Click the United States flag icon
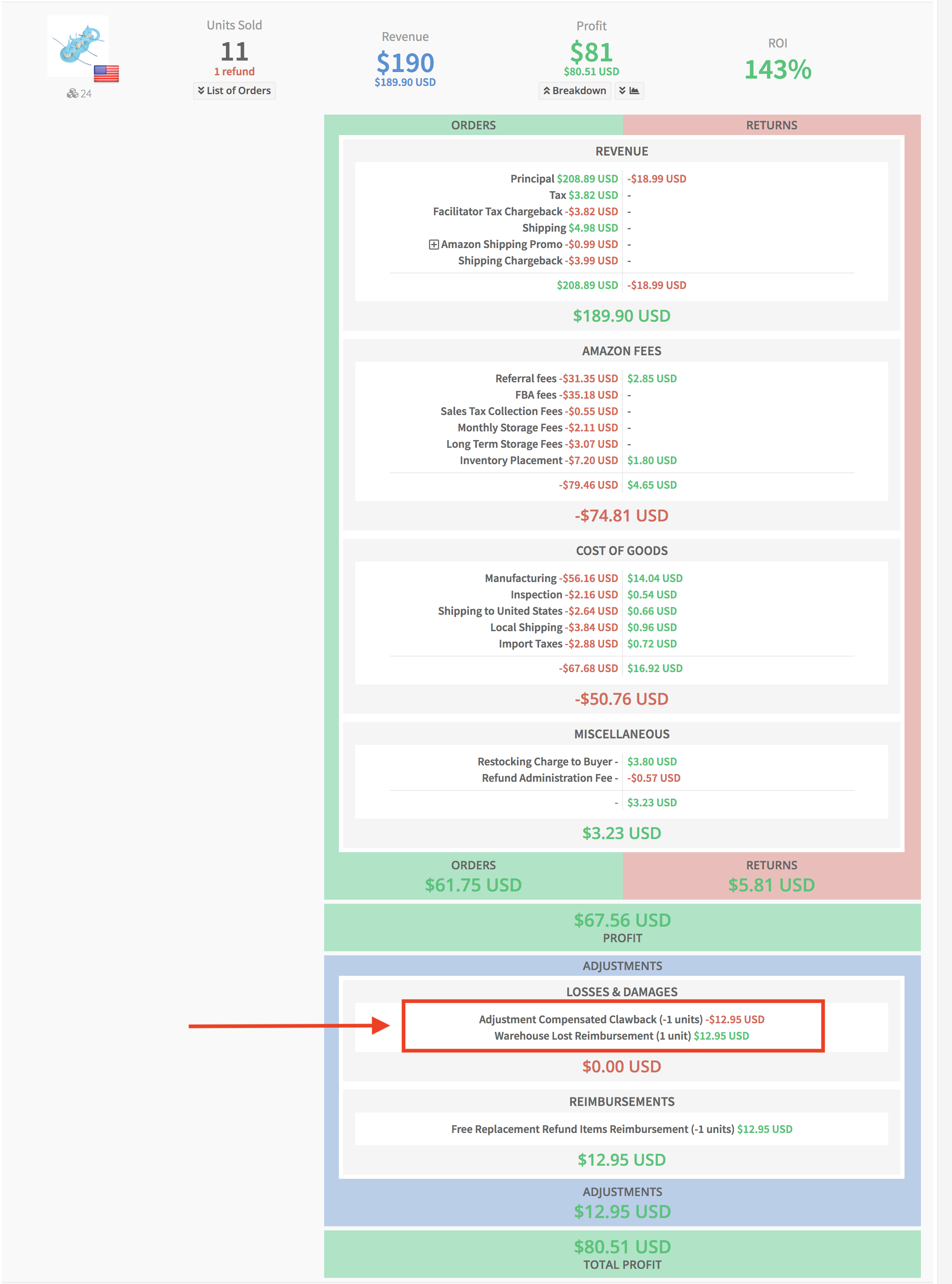 click(106, 73)
